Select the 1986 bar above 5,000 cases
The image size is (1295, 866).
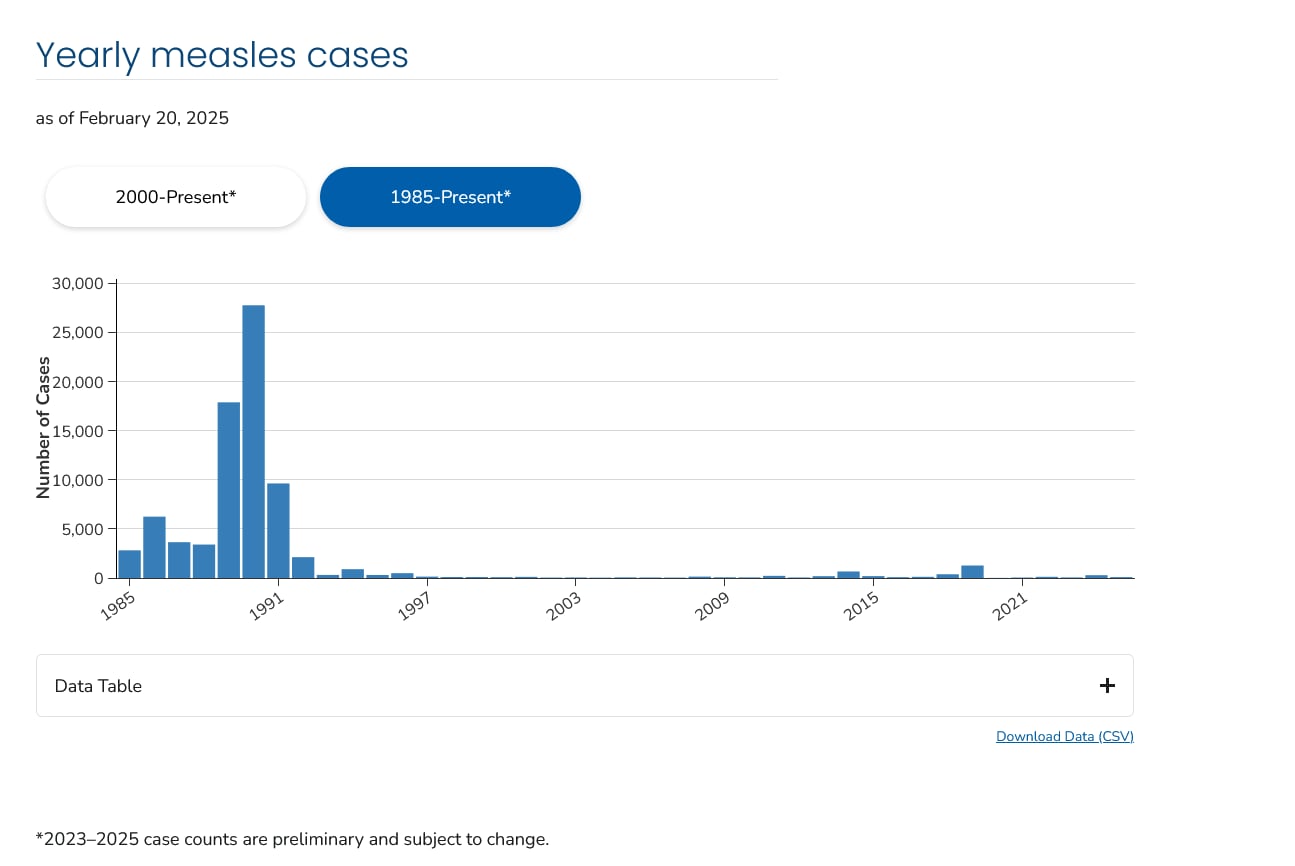(x=154, y=547)
